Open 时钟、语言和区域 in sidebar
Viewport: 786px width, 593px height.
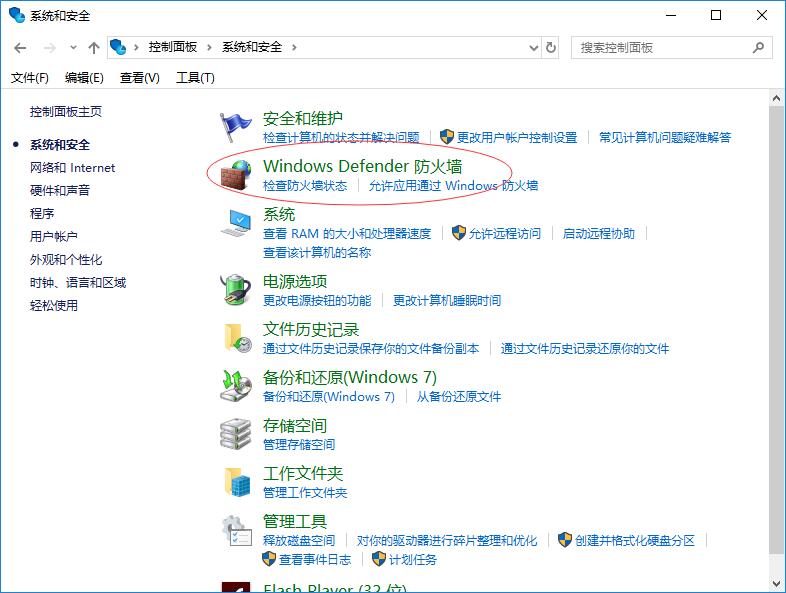pyautogui.click(x=78, y=283)
